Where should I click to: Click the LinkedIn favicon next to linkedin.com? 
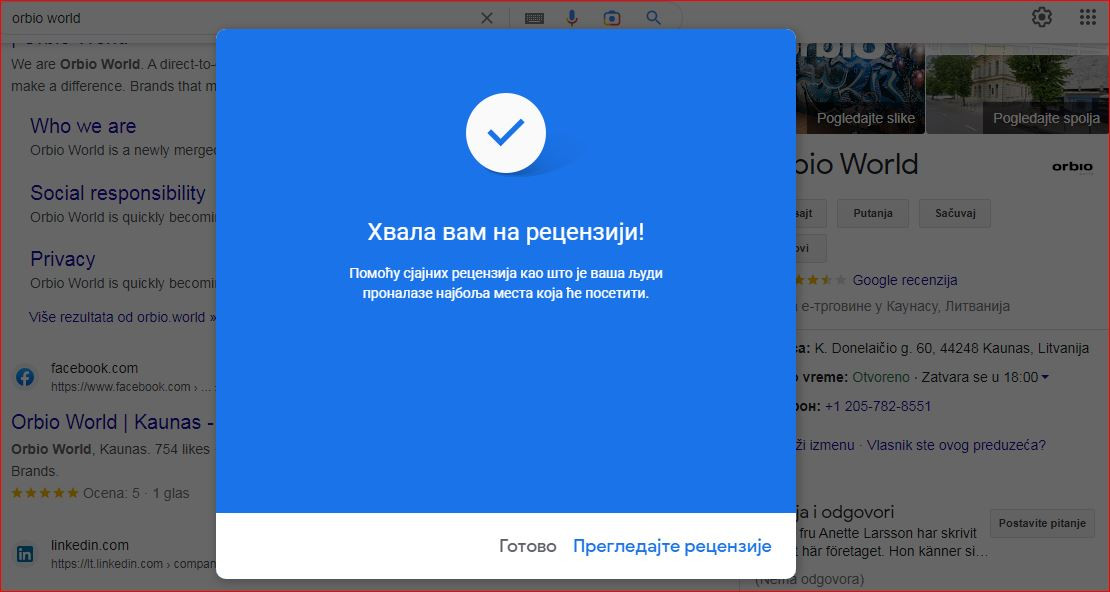[25, 554]
